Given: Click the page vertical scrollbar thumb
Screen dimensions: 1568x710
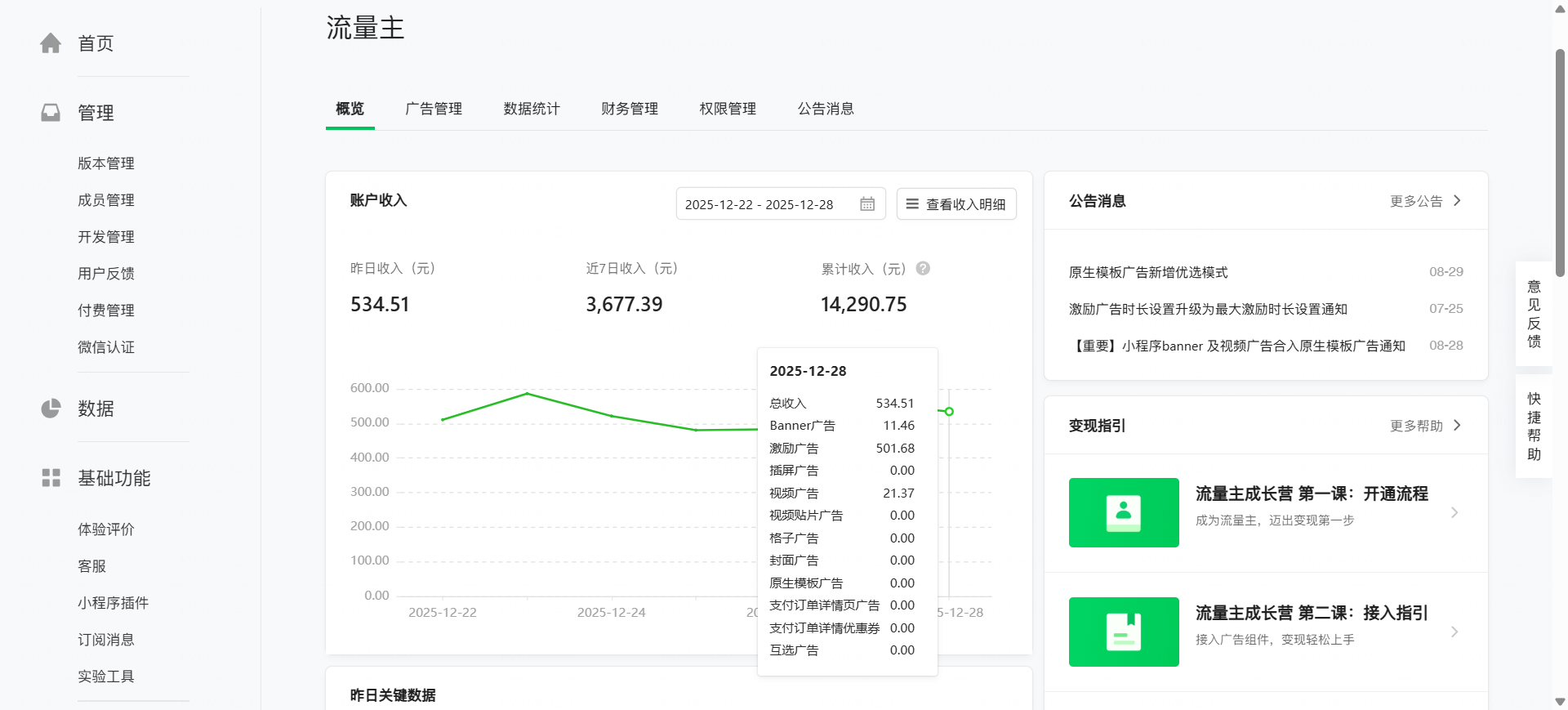Looking at the screenshot, I should pos(1560,163).
